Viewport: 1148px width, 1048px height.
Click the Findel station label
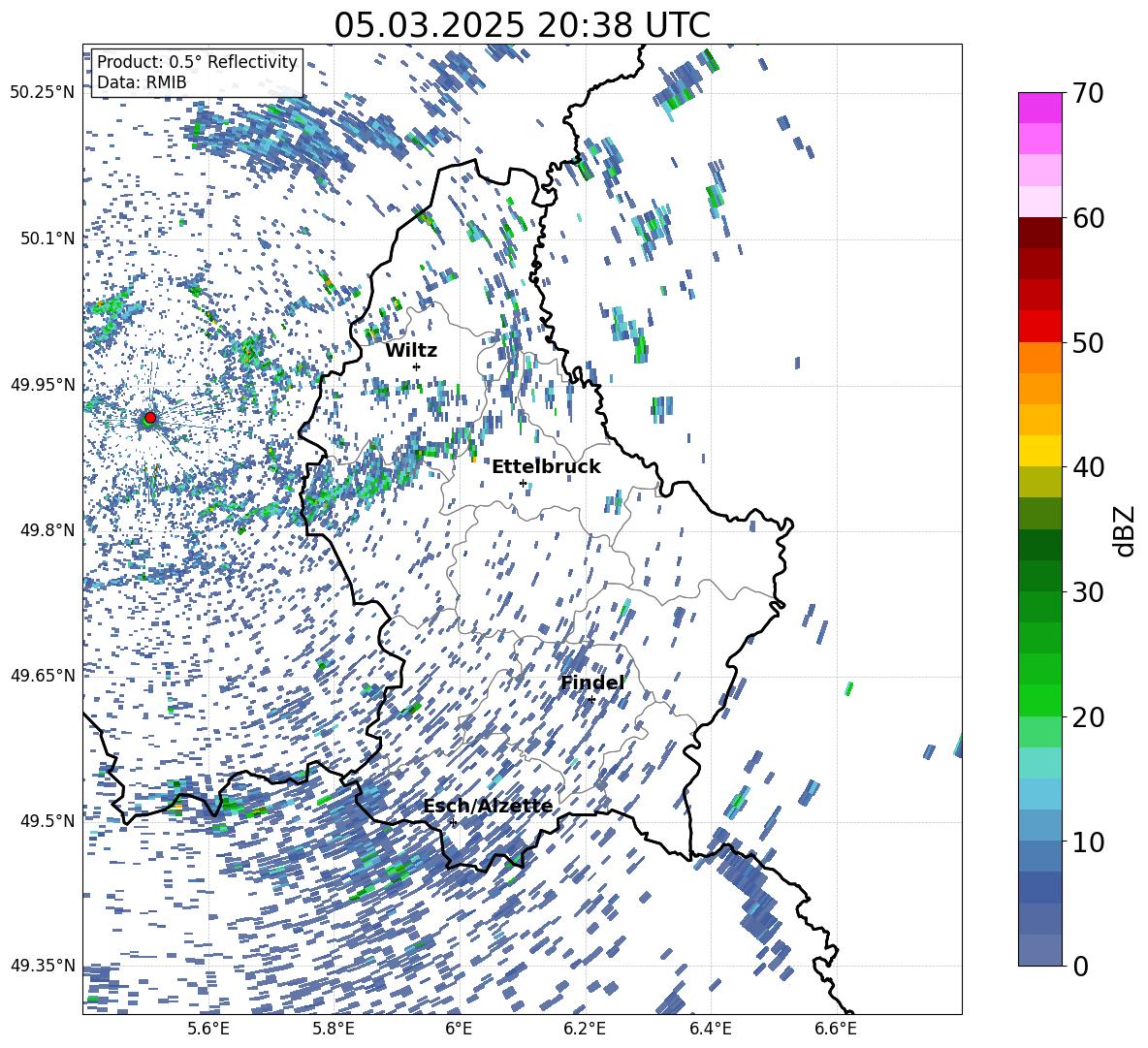(592, 683)
